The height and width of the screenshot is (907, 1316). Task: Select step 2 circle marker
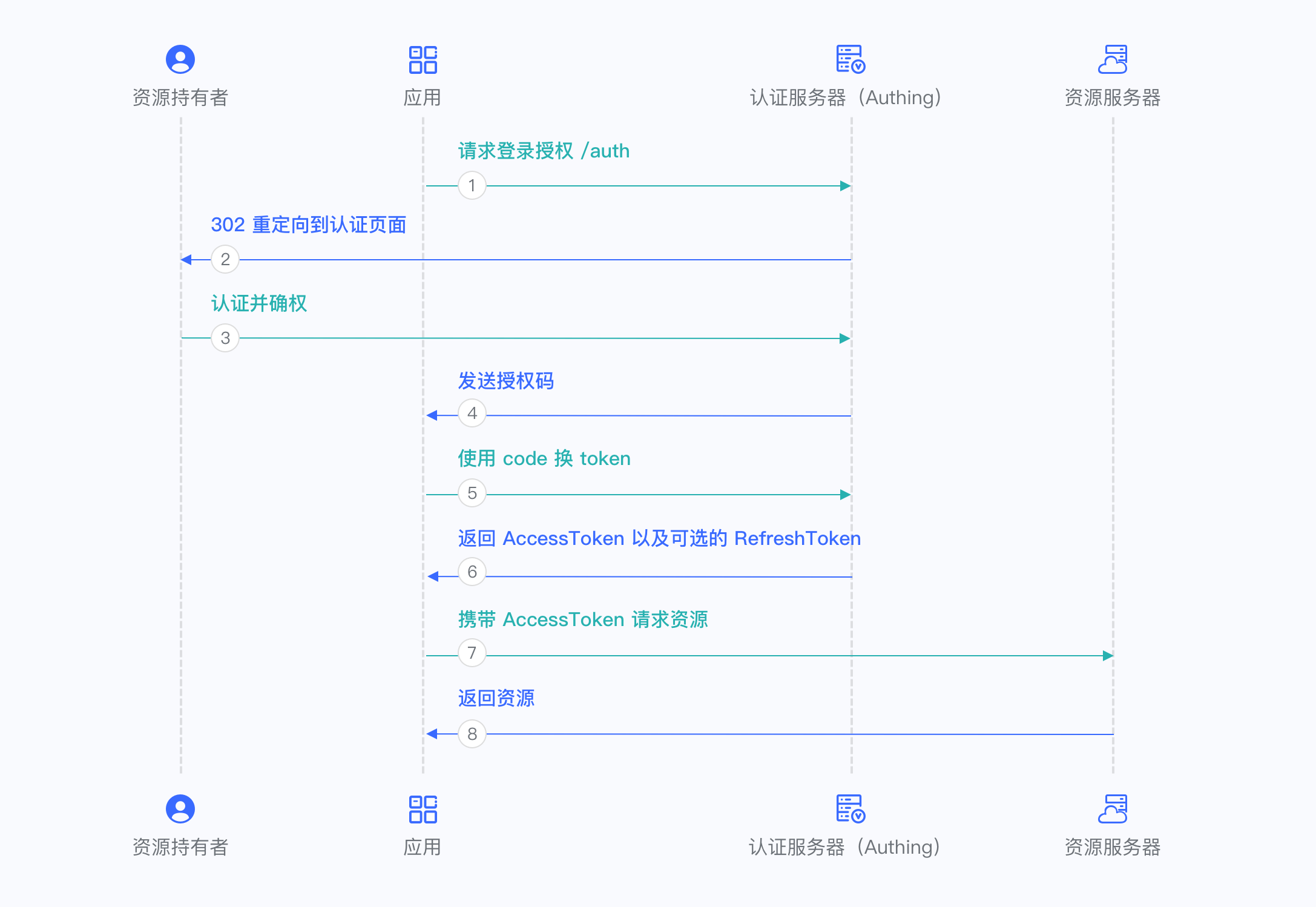pos(225,259)
